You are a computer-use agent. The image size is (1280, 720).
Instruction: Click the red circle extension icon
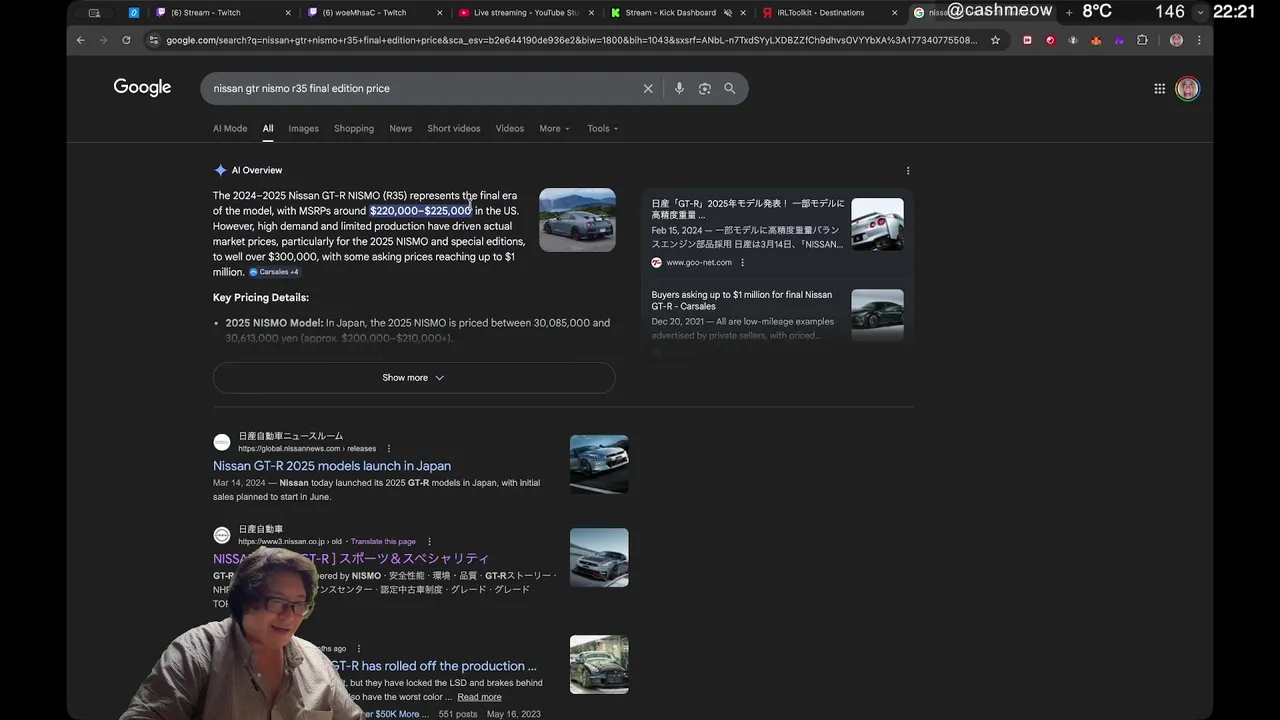tap(1050, 40)
